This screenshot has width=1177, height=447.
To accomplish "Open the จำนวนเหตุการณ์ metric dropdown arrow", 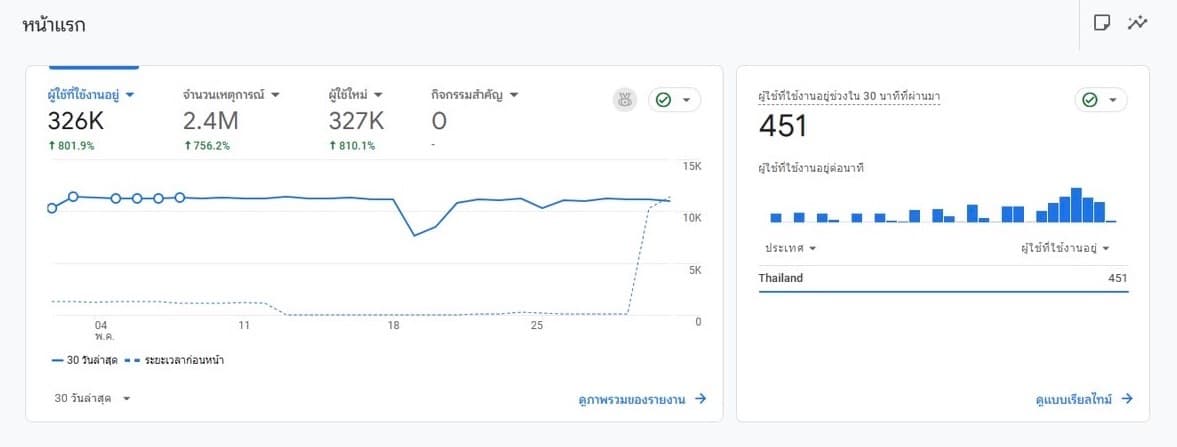I will pos(275,95).
